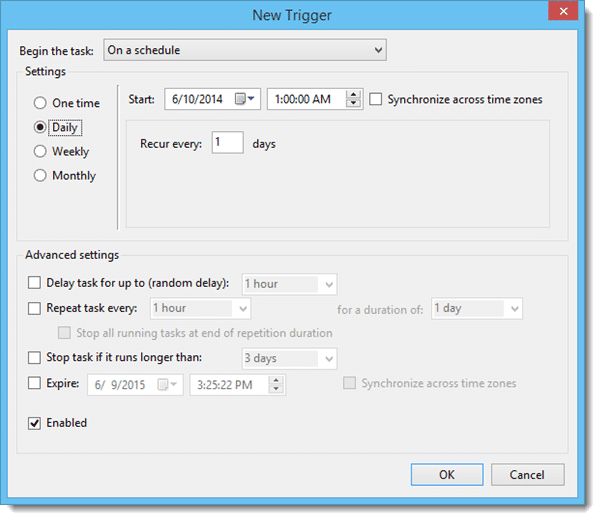Click the Recur every days input box

pyautogui.click(x=228, y=142)
